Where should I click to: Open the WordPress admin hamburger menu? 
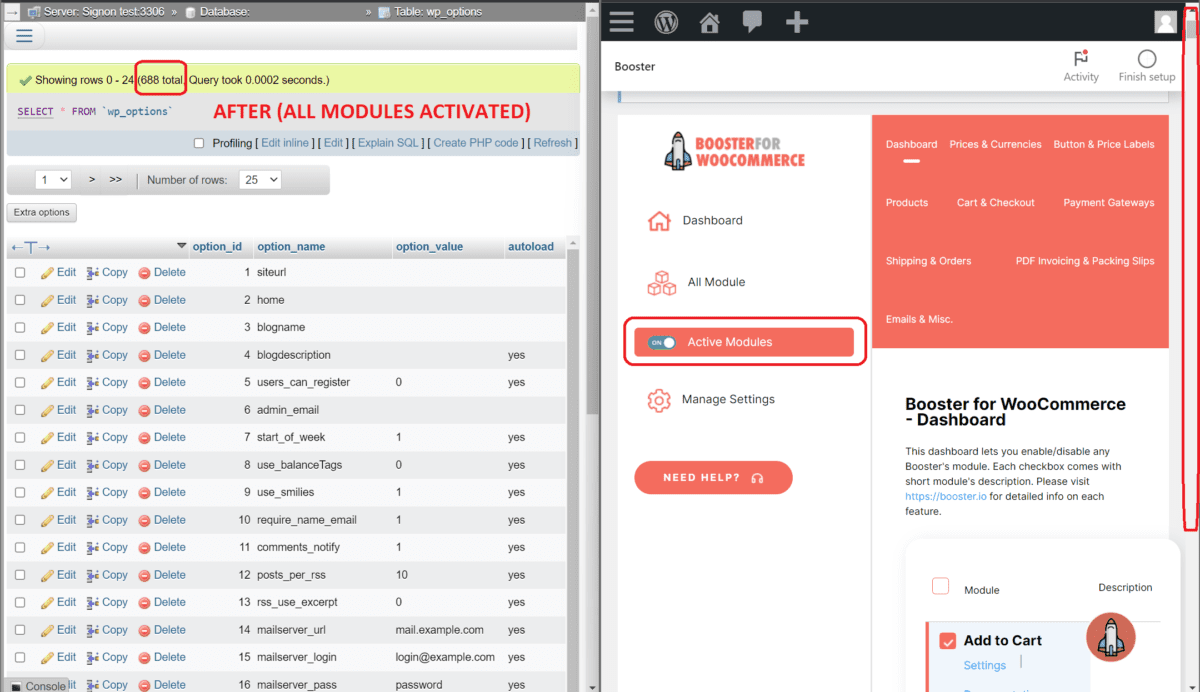[622, 21]
